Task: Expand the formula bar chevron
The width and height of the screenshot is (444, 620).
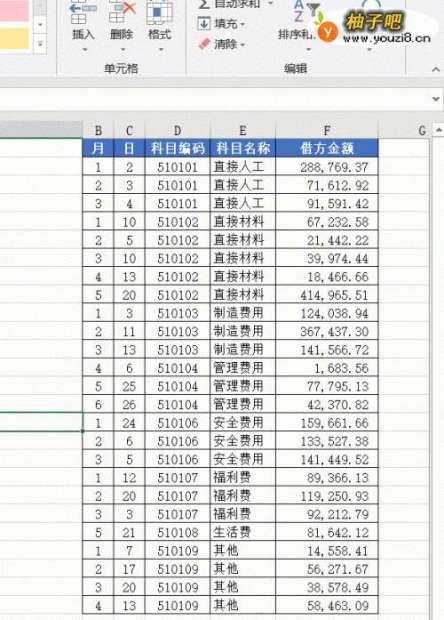Action: 436,99
